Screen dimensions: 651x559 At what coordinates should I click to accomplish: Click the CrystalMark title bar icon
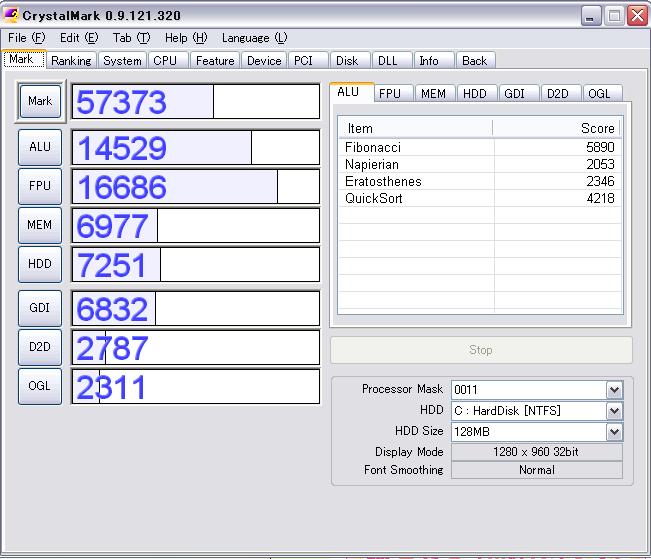coord(11,15)
